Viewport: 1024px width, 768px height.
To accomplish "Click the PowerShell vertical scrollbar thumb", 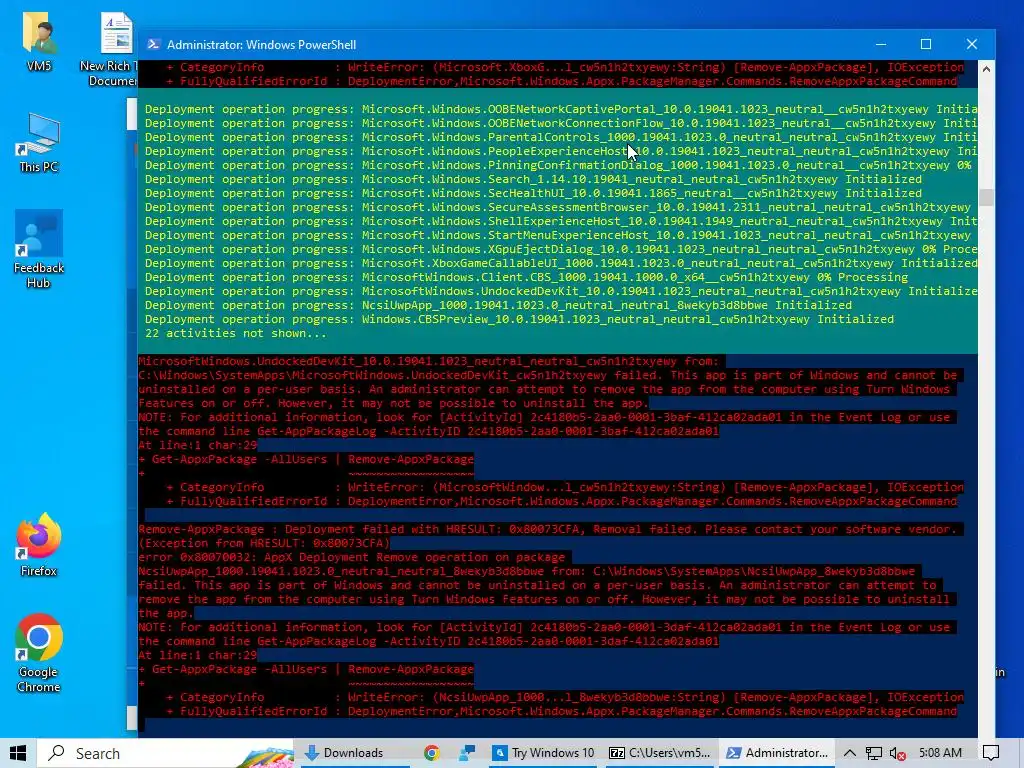I will pyautogui.click(x=986, y=197).
